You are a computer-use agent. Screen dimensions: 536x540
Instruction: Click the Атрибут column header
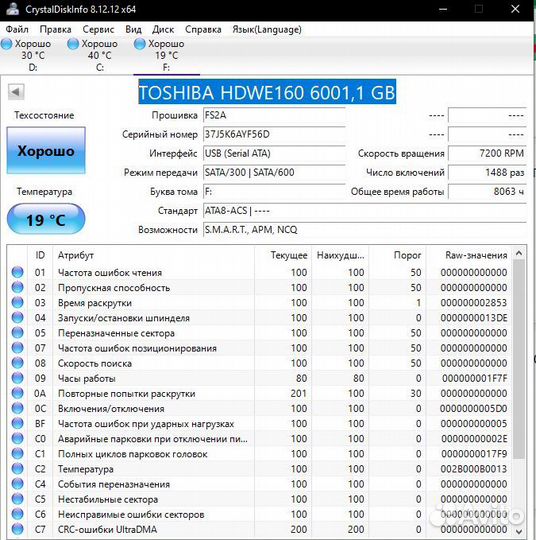(x=154, y=255)
